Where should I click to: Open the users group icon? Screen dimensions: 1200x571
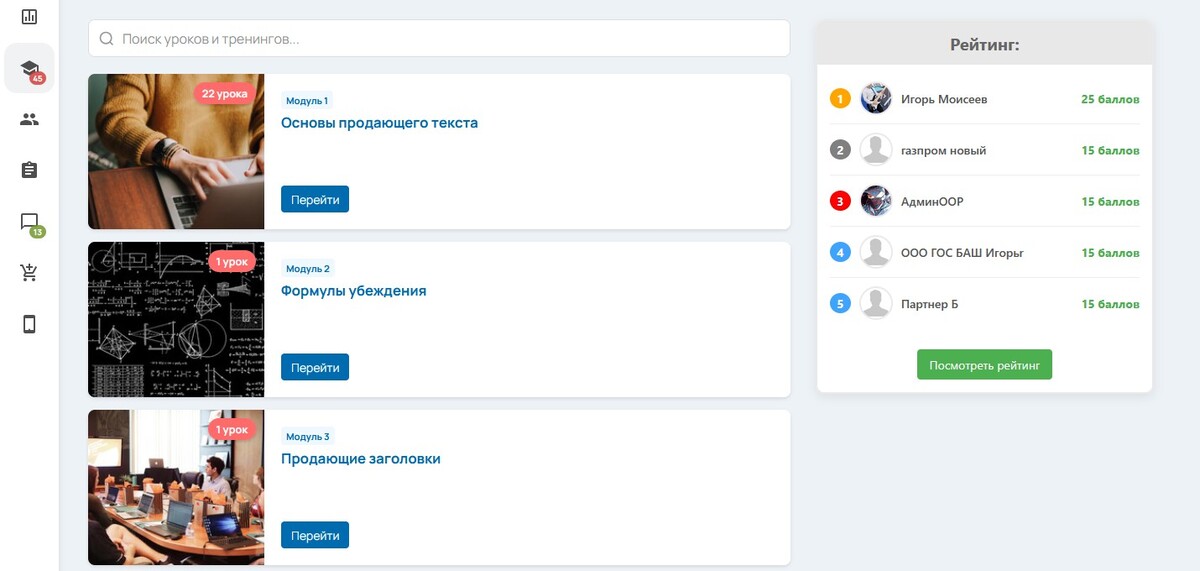pos(29,120)
